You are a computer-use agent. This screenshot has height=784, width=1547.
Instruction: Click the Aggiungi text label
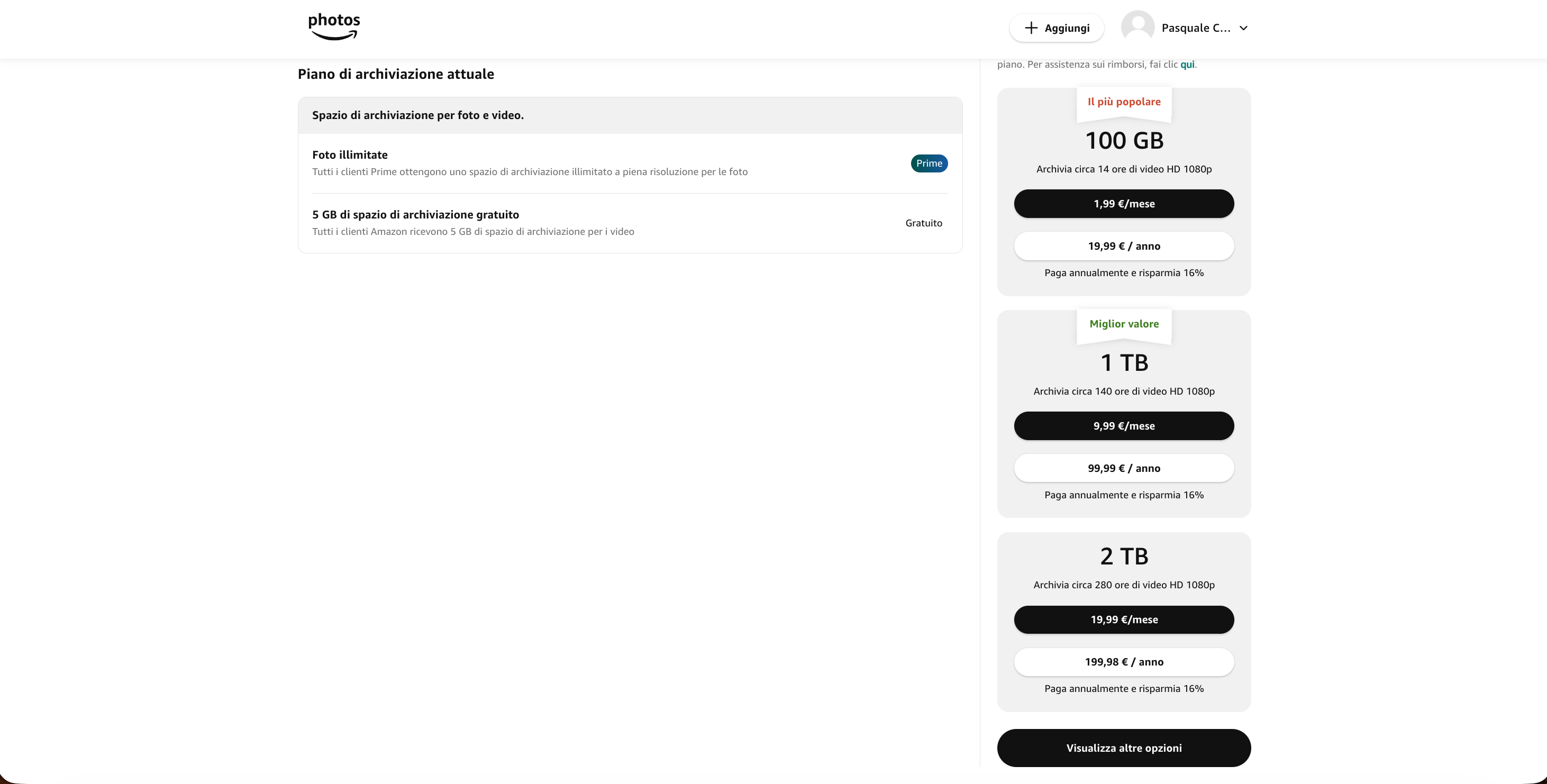1067,28
